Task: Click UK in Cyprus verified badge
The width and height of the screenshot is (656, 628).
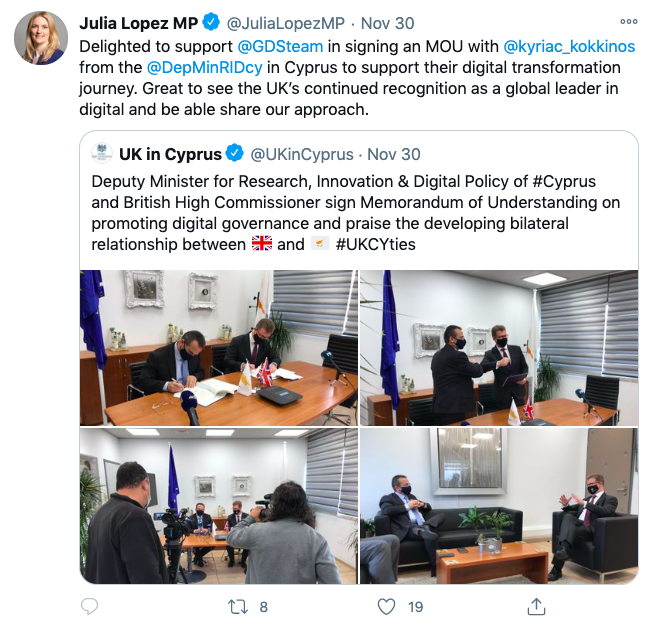Action: [235, 153]
